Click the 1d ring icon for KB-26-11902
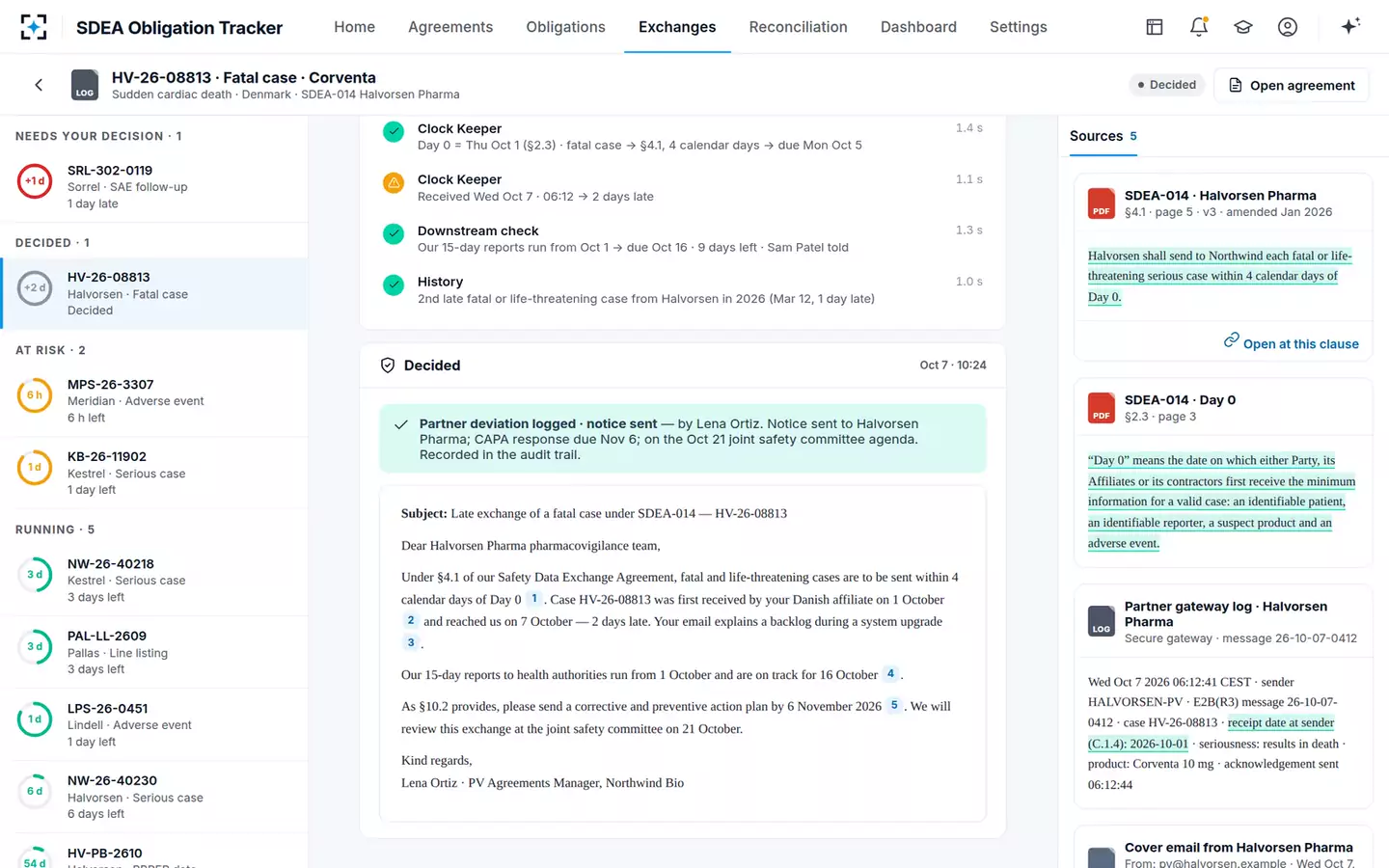 (35, 467)
